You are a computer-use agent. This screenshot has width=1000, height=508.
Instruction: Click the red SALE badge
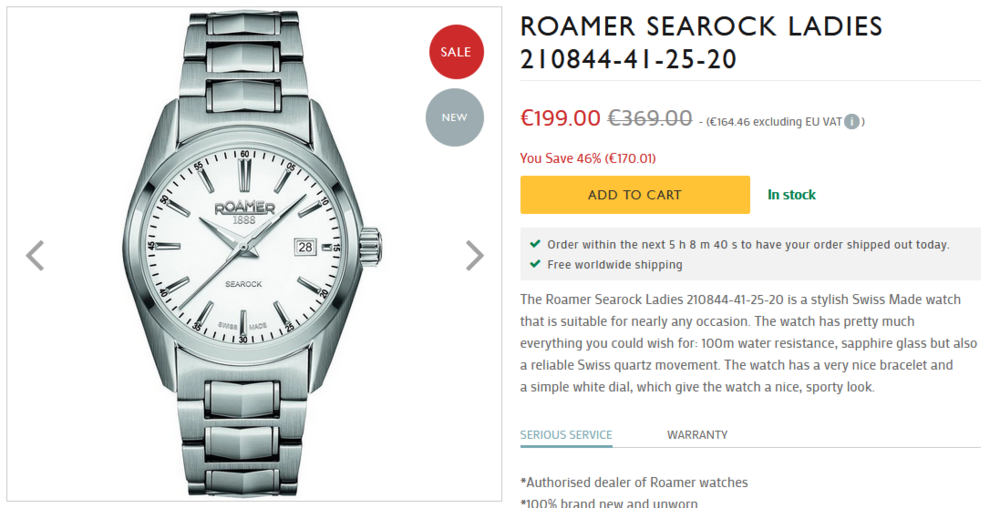(456, 52)
